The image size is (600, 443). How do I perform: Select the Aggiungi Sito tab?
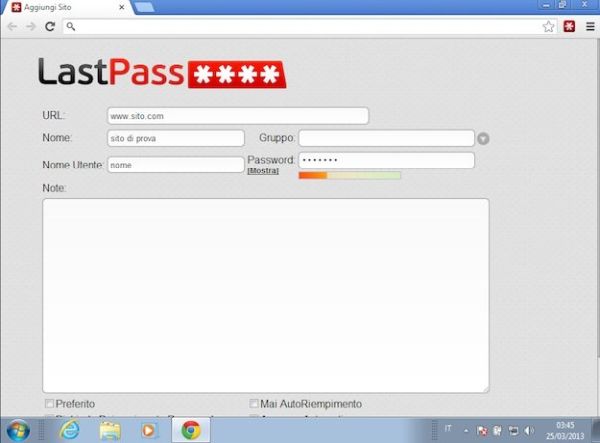coord(68,7)
